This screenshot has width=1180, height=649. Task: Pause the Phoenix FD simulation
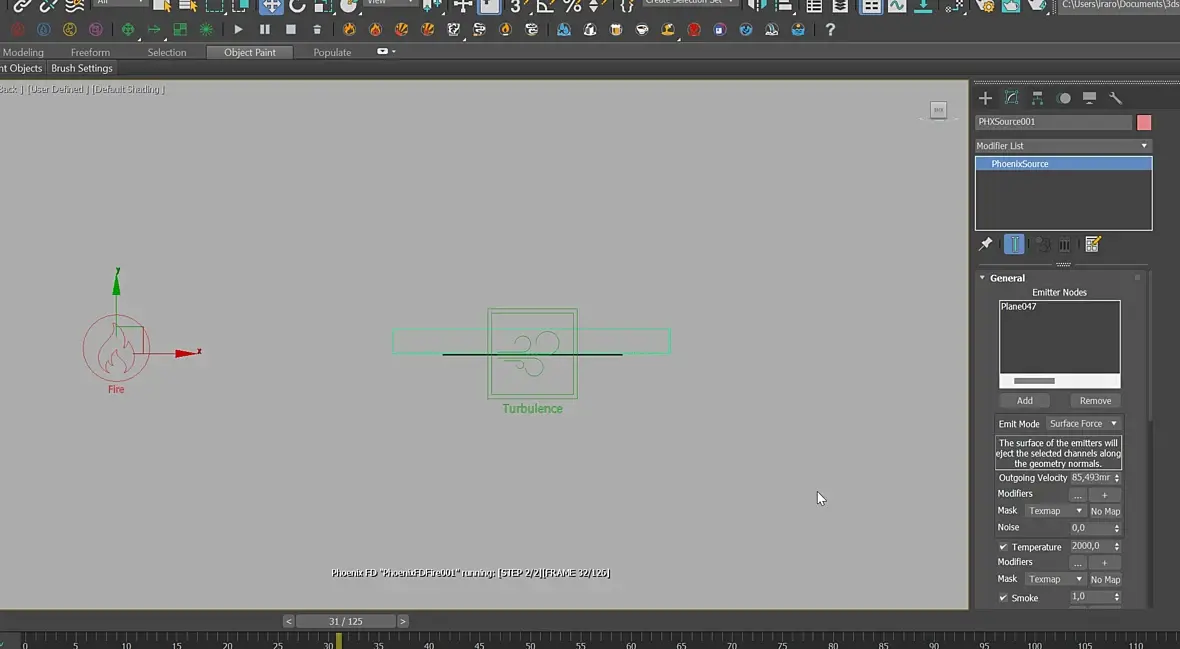(265, 30)
